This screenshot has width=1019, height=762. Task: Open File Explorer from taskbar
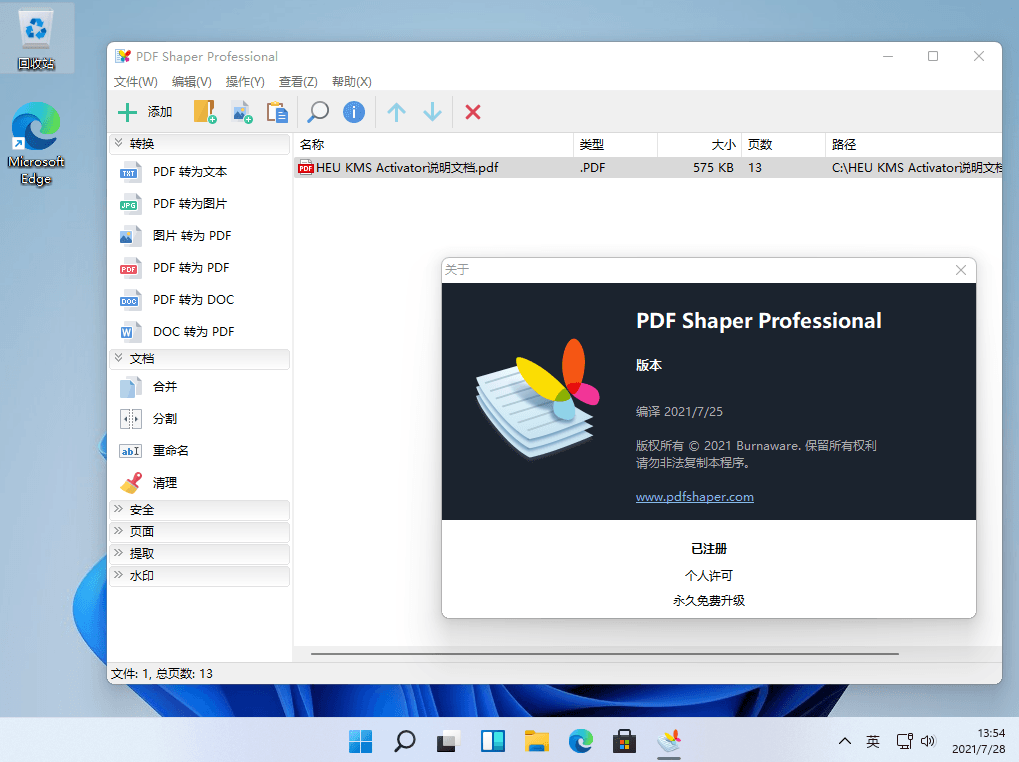point(537,741)
